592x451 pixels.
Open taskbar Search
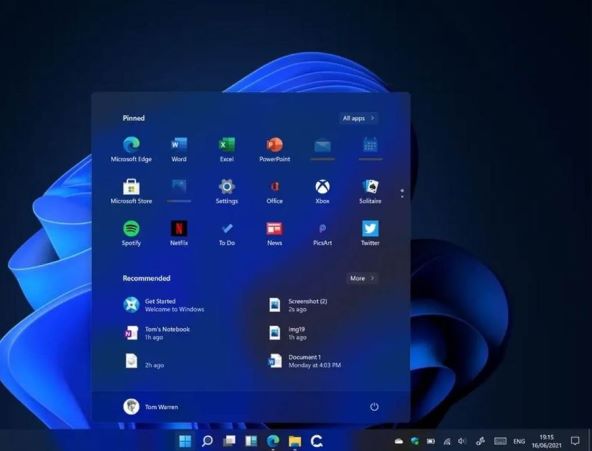pyautogui.click(x=207, y=440)
